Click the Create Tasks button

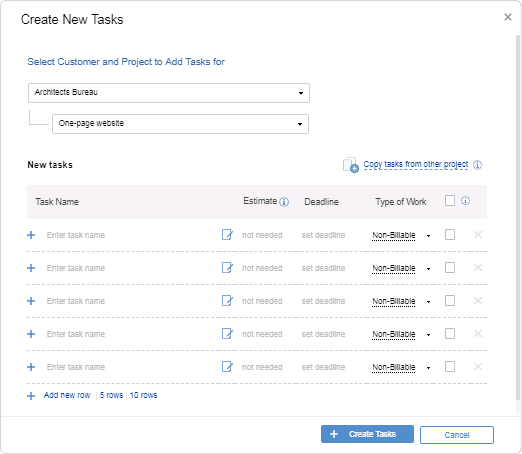click(x=367, y=434)
